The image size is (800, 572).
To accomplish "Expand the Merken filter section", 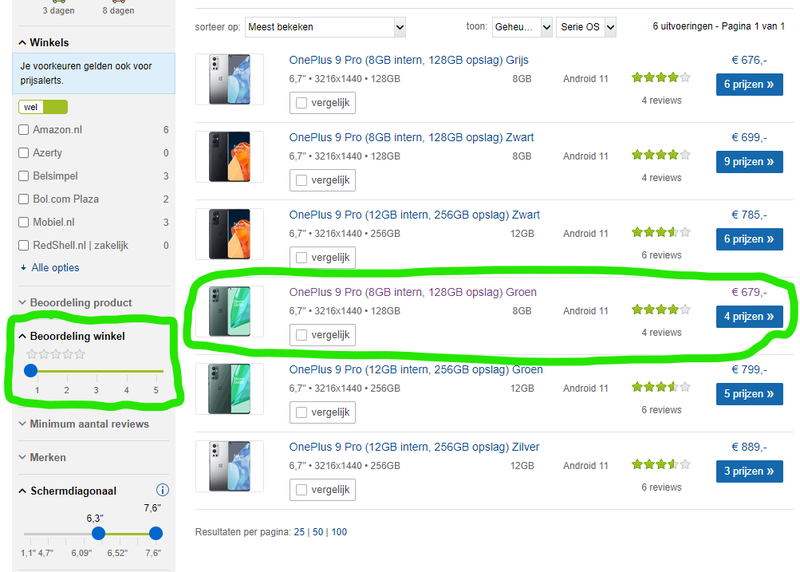I will pyautogui.click(x=42, y=457).
